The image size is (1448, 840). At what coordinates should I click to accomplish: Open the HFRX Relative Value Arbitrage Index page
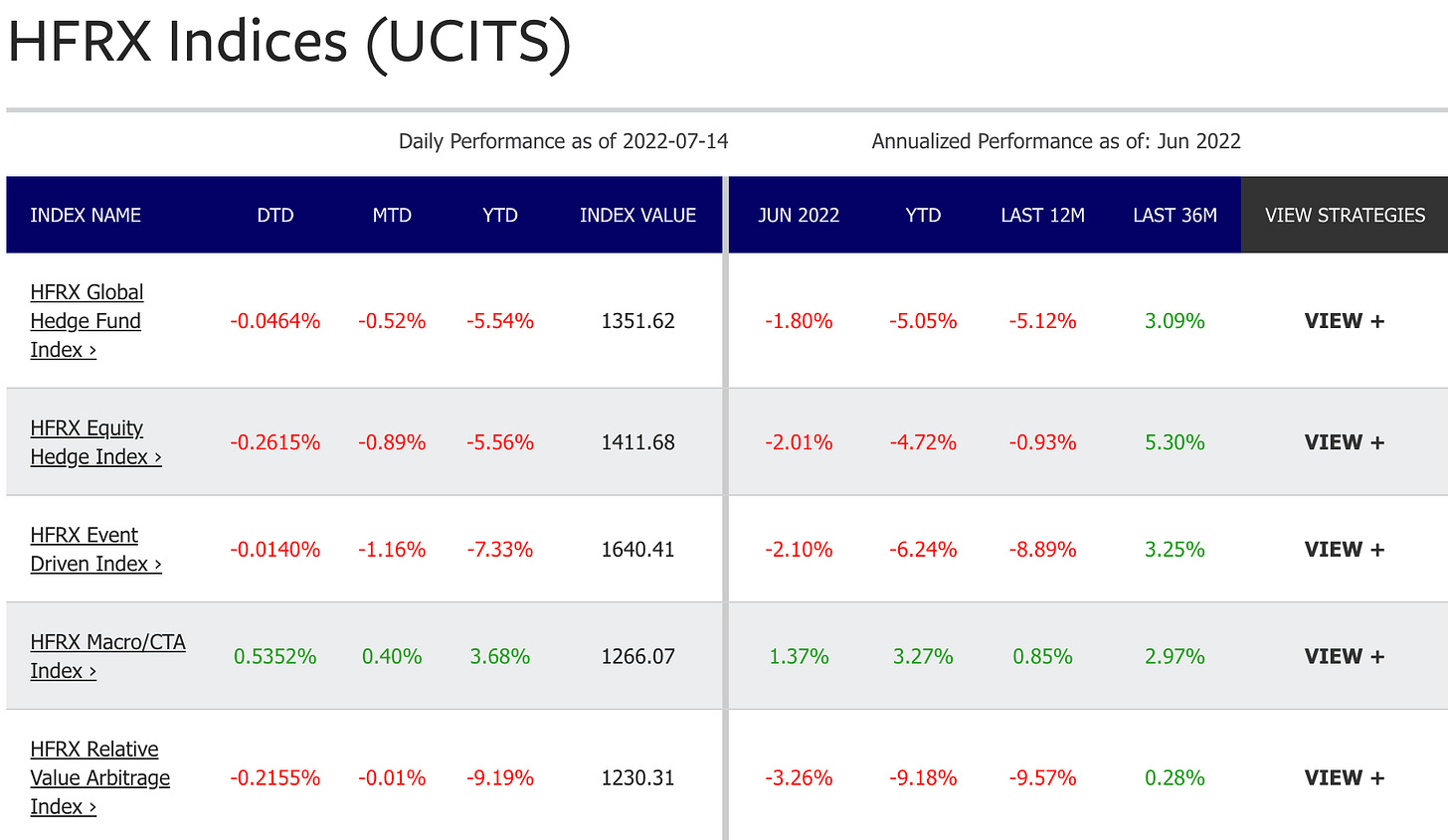(99, 777)
